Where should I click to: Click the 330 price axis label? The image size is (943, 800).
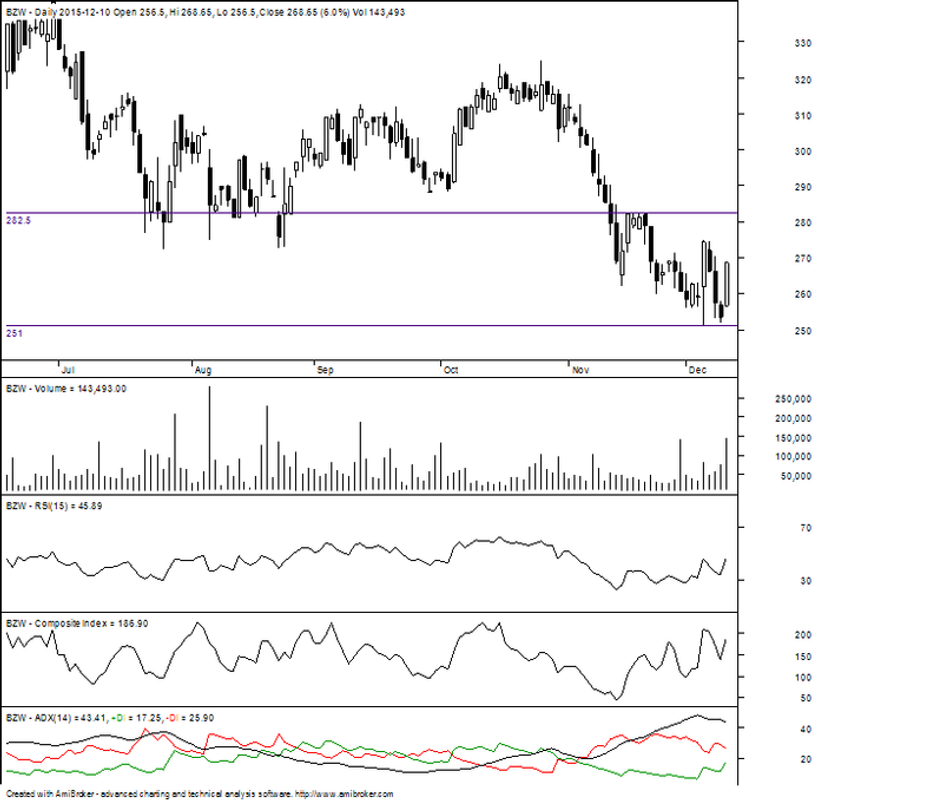tap(775, 43)
